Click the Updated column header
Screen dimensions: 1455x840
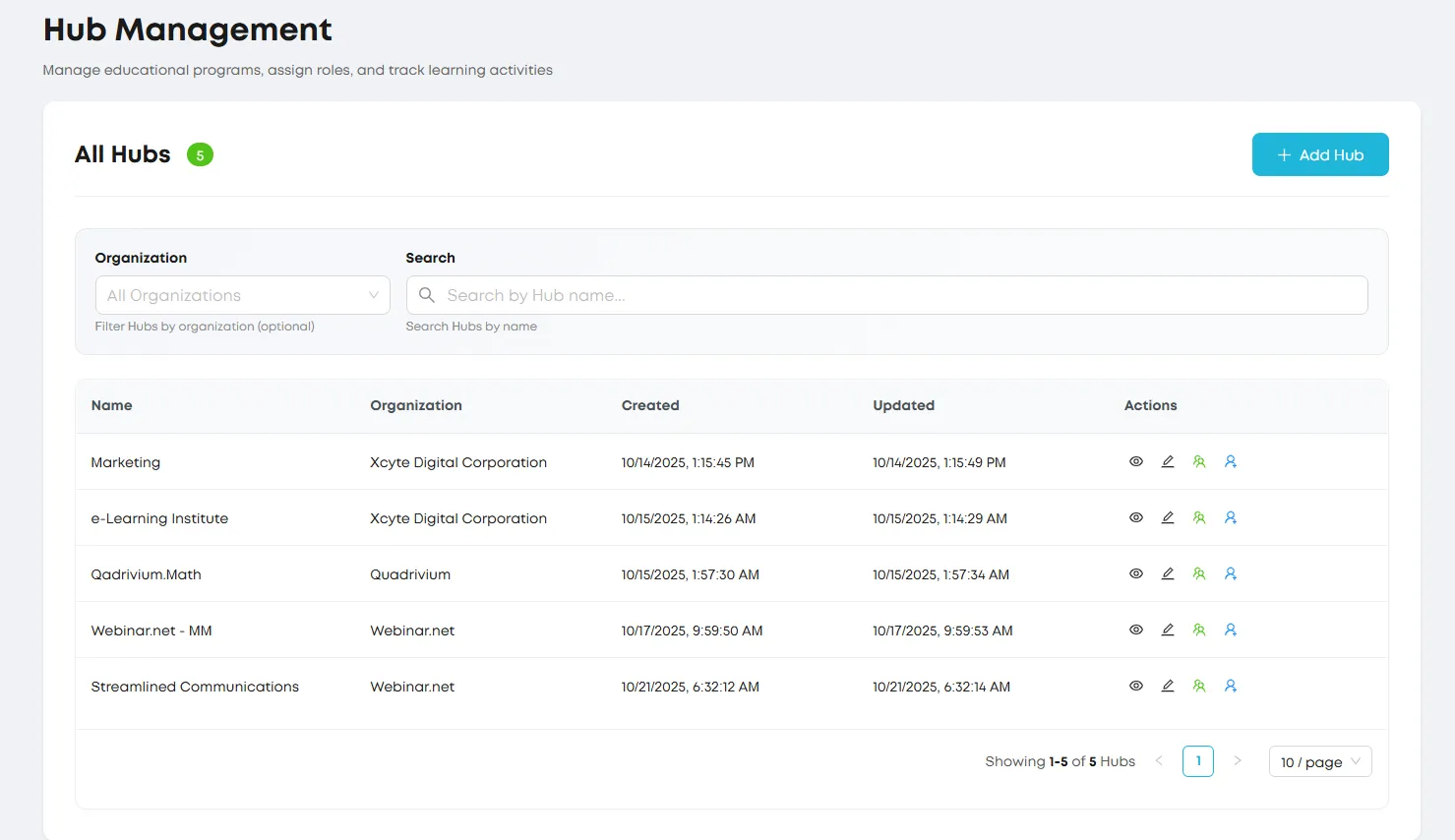[903, 405]
